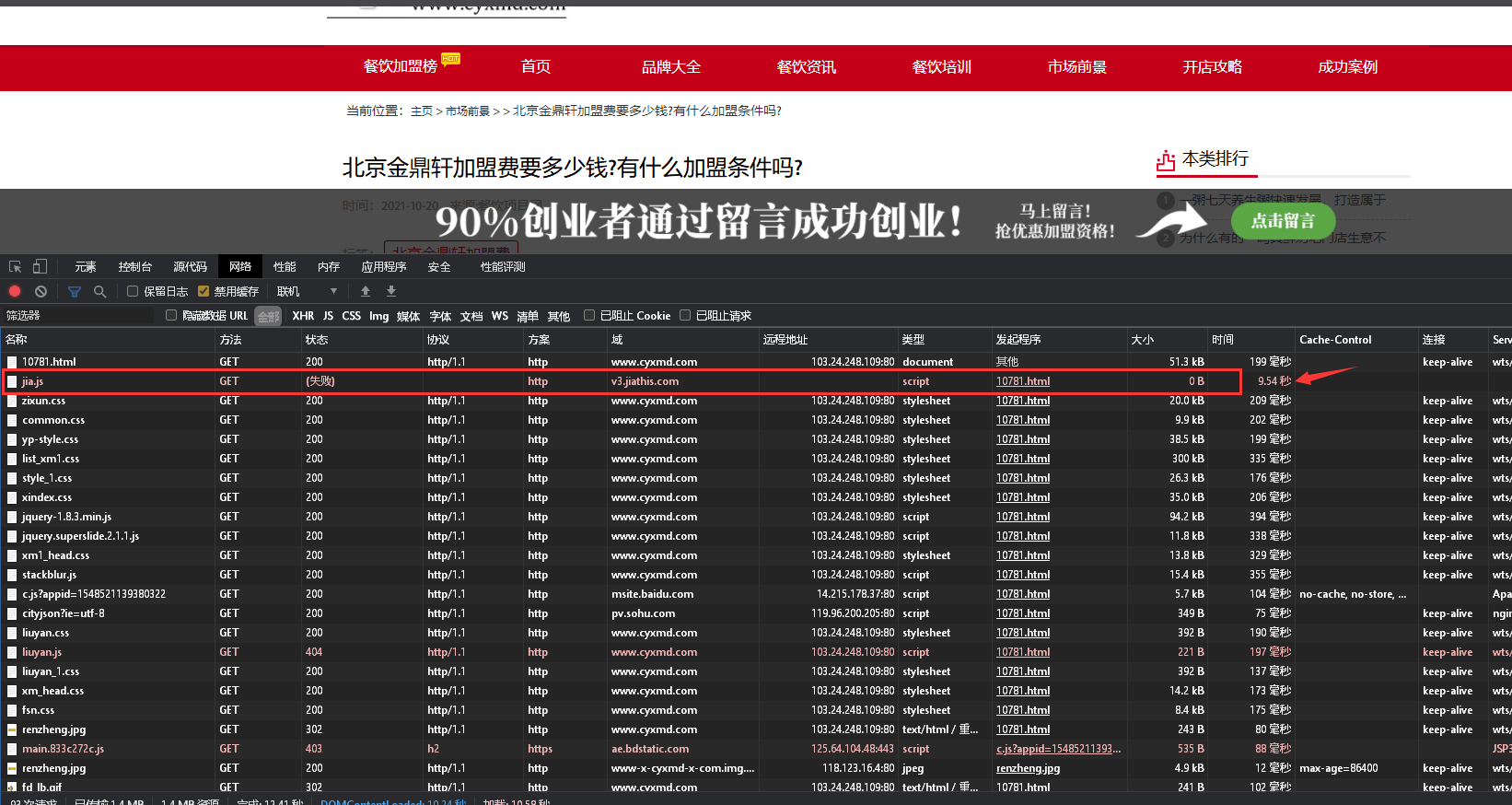Image resolution: width=1512 pixels, height=805 pixels.
Task: Filter requests by 文档 type
Action: click(471, 316)
